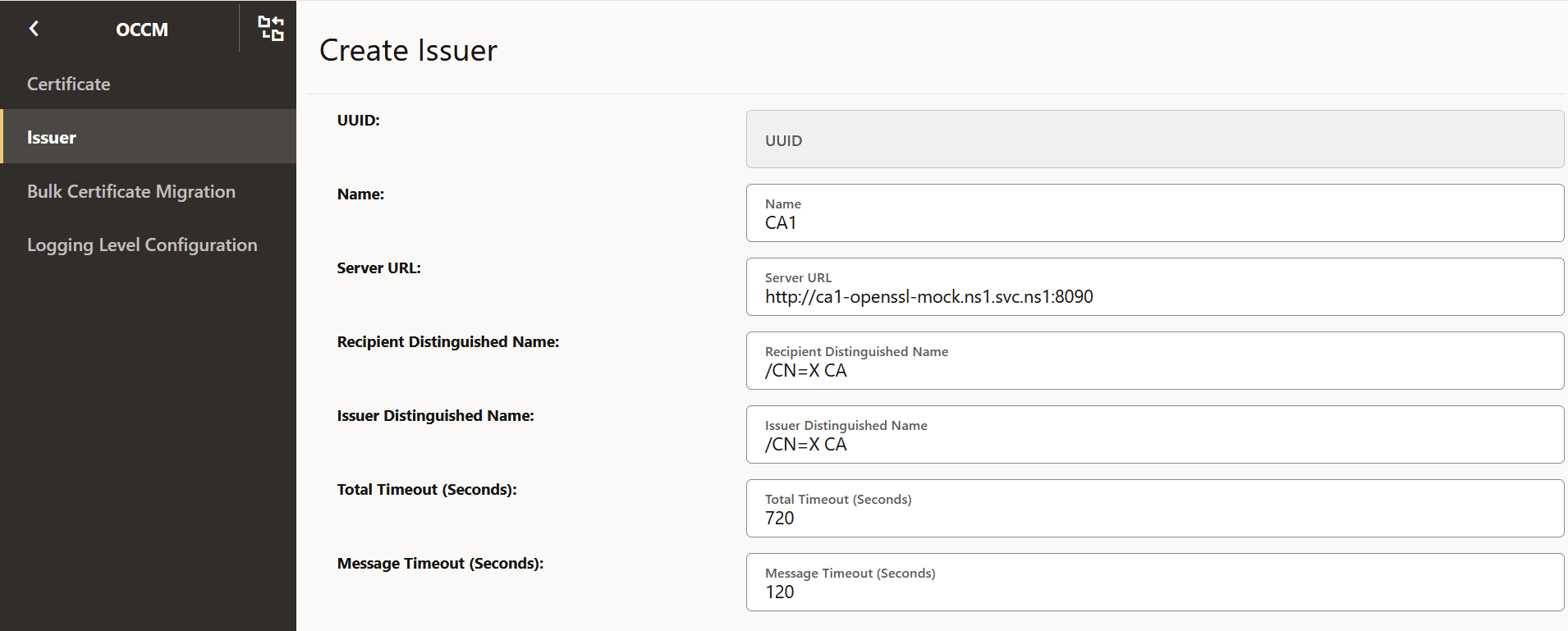
Task: Select Issuer in the sidebar
Action: click(52, 137)
